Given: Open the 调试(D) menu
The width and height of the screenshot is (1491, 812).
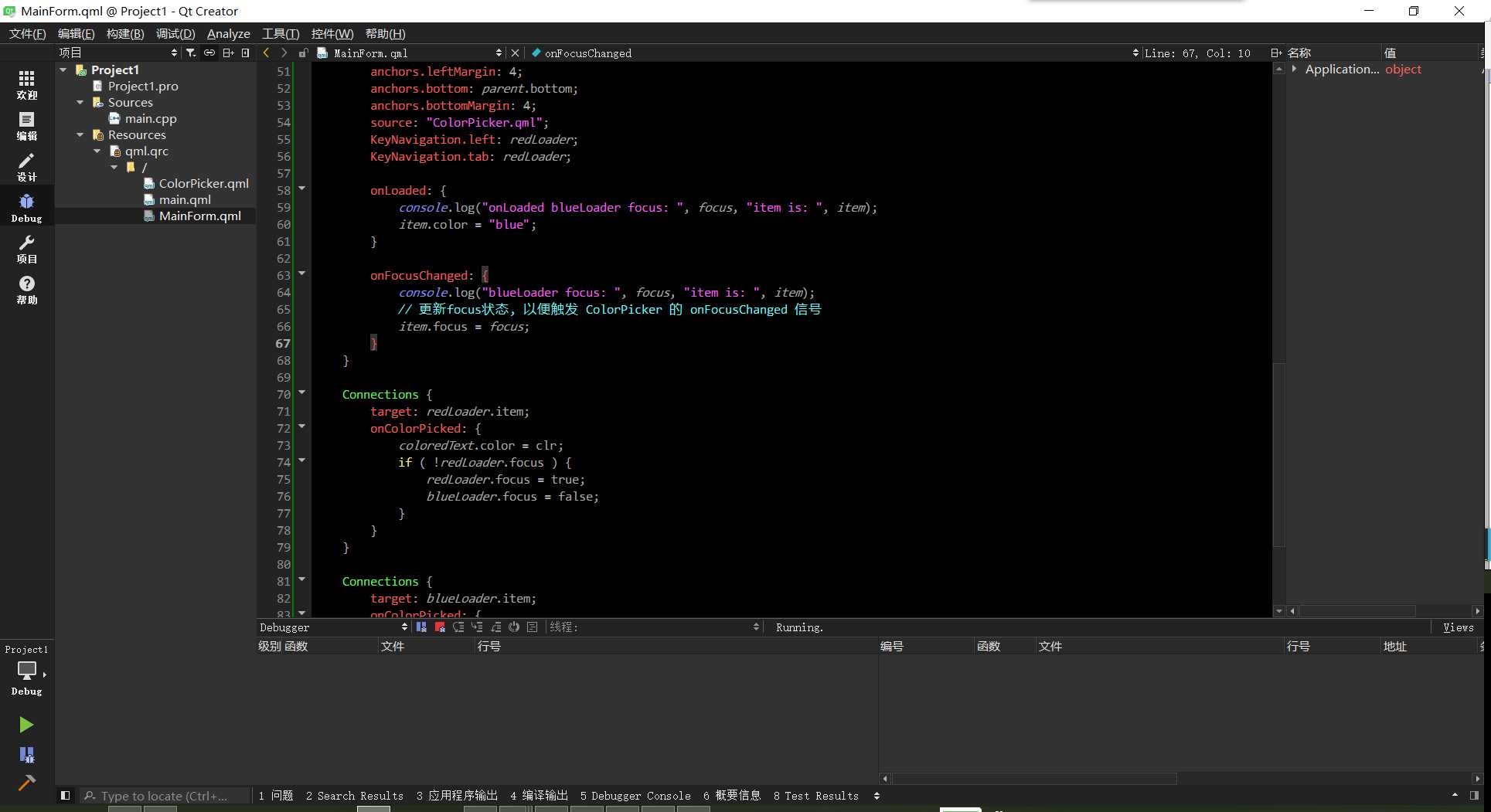Looking at the screenshot, I should (175, 33).
